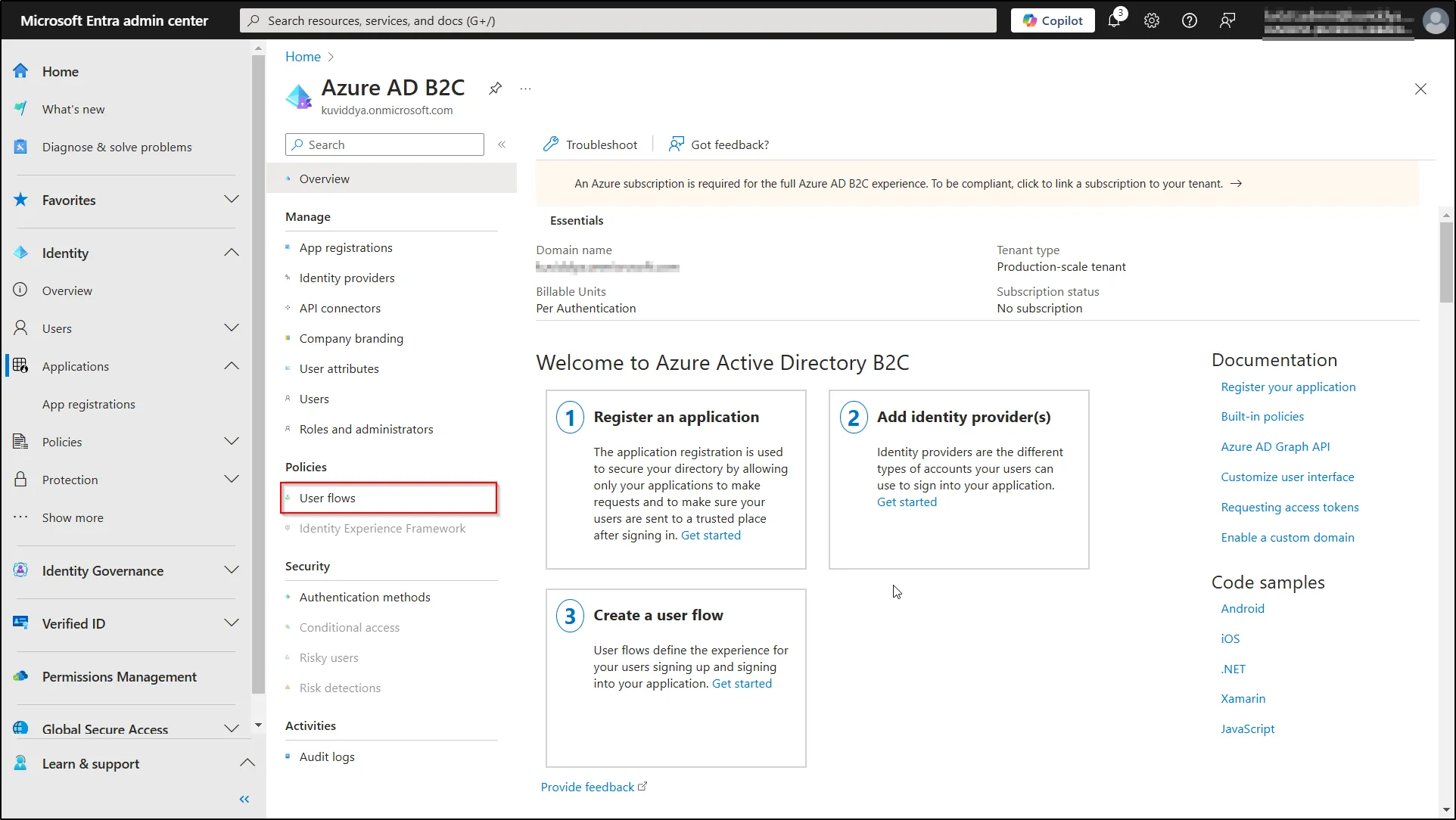The image size is (1456, 820).
Task: Click the Home breadcrumb link
Action: pyautogui.click(x=303, y=57)
